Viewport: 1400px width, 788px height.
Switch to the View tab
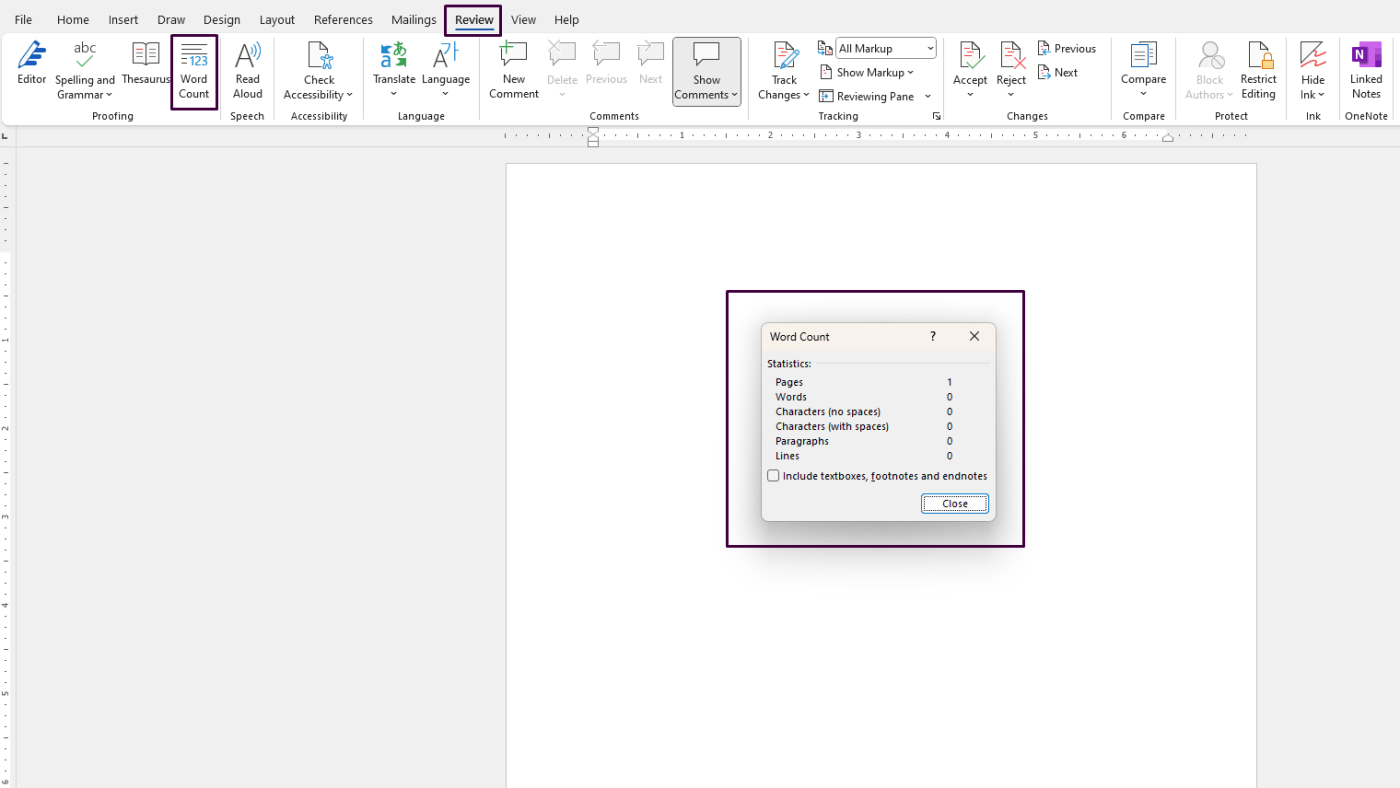click(523, 19)
